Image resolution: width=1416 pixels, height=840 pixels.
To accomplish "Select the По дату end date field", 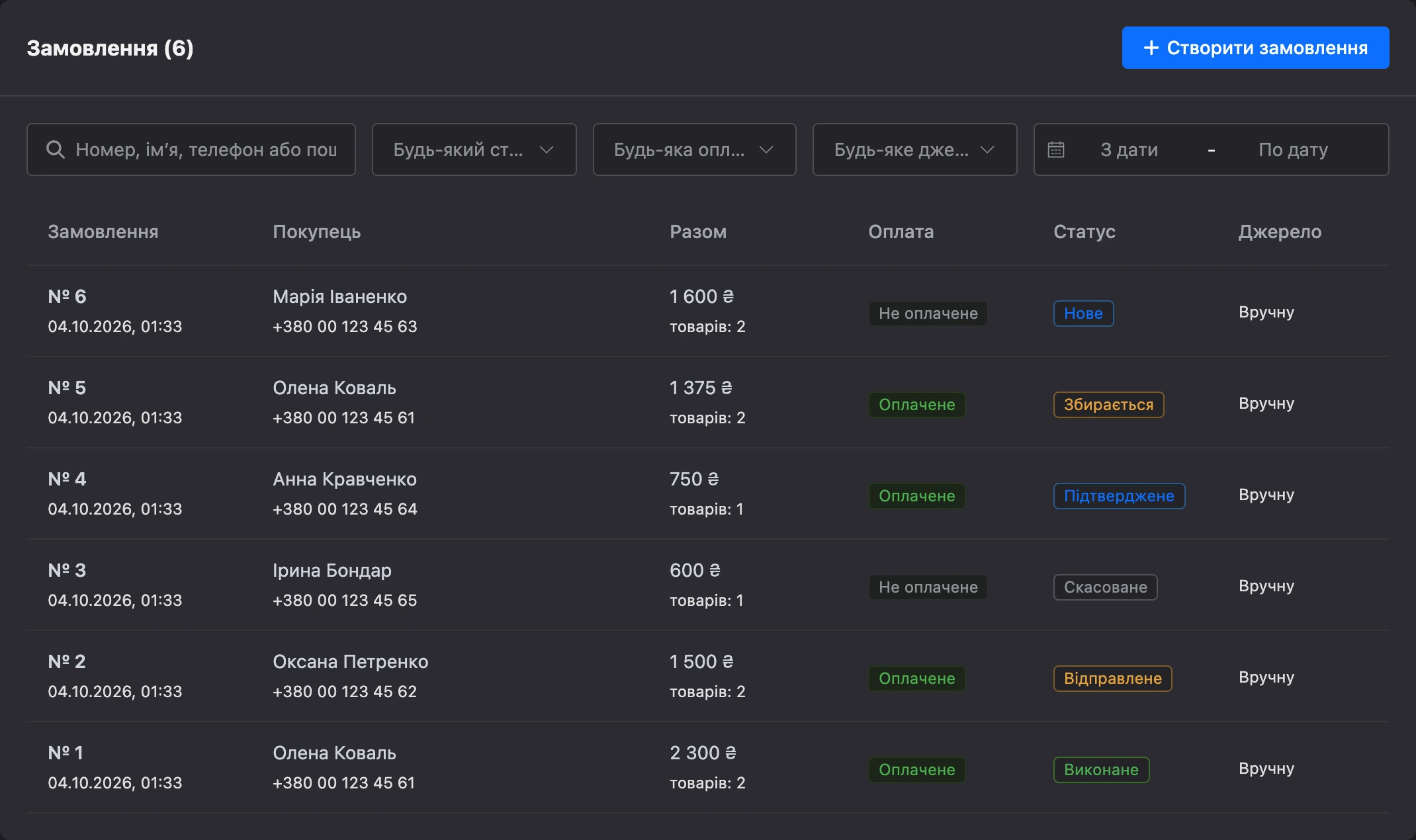I will pos(1293,149).
